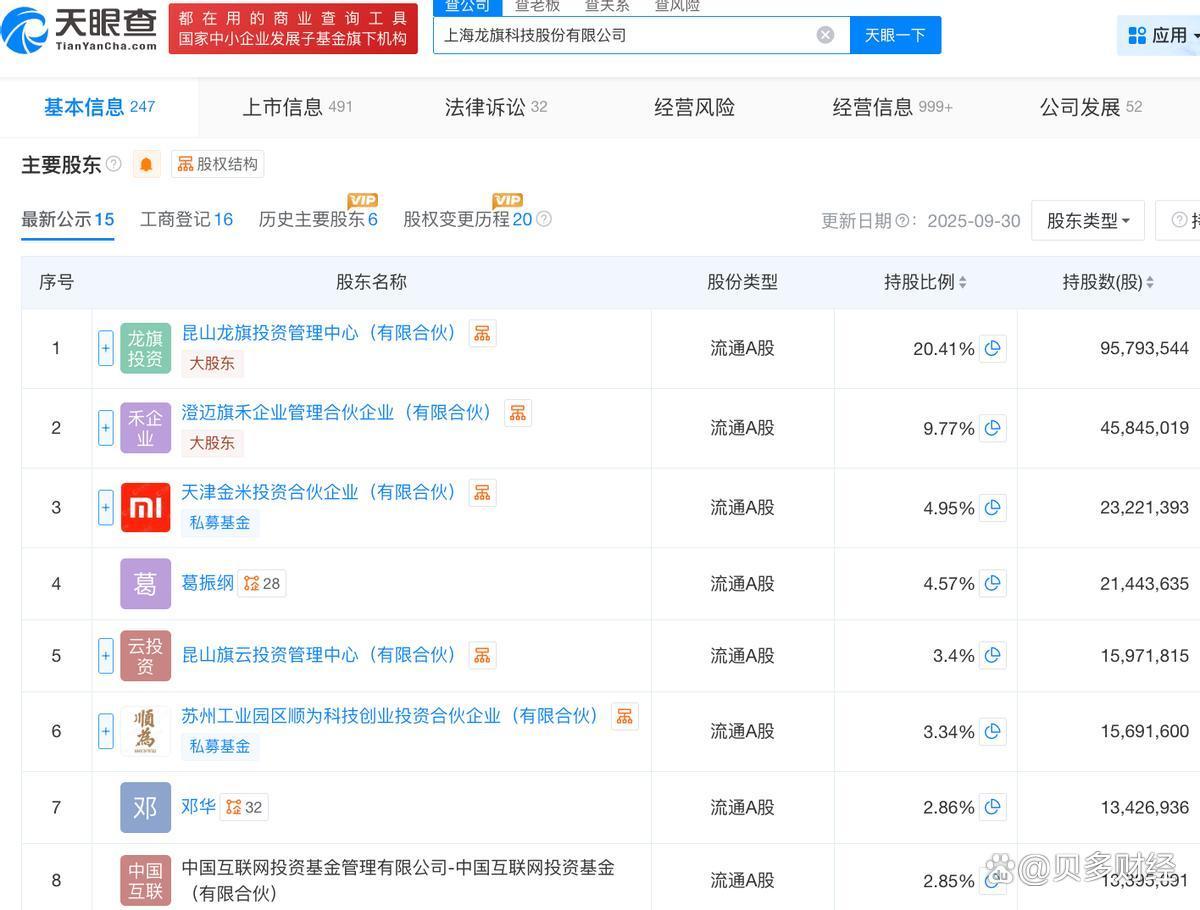The image size is (1200, 910).
Task: Click the Xiaomi MI logo tile
Action: [146, 508]
